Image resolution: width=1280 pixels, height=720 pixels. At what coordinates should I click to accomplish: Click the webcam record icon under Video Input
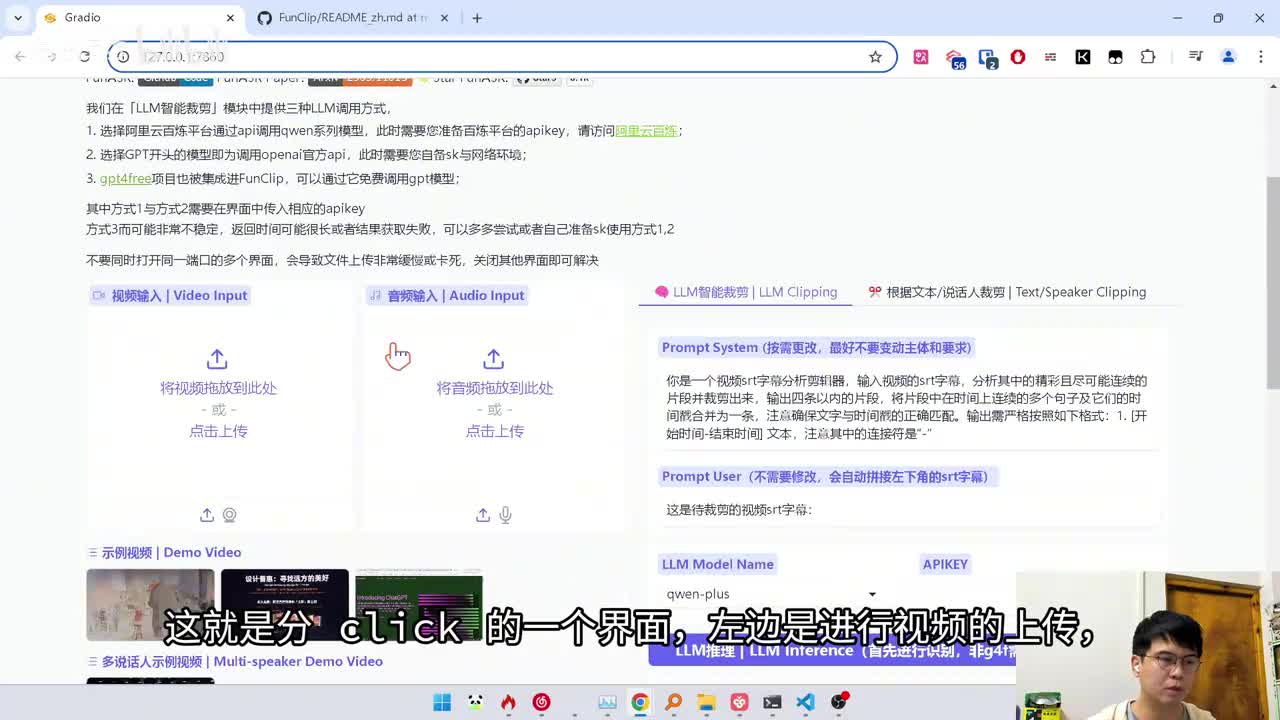click(x=230, y=515)
